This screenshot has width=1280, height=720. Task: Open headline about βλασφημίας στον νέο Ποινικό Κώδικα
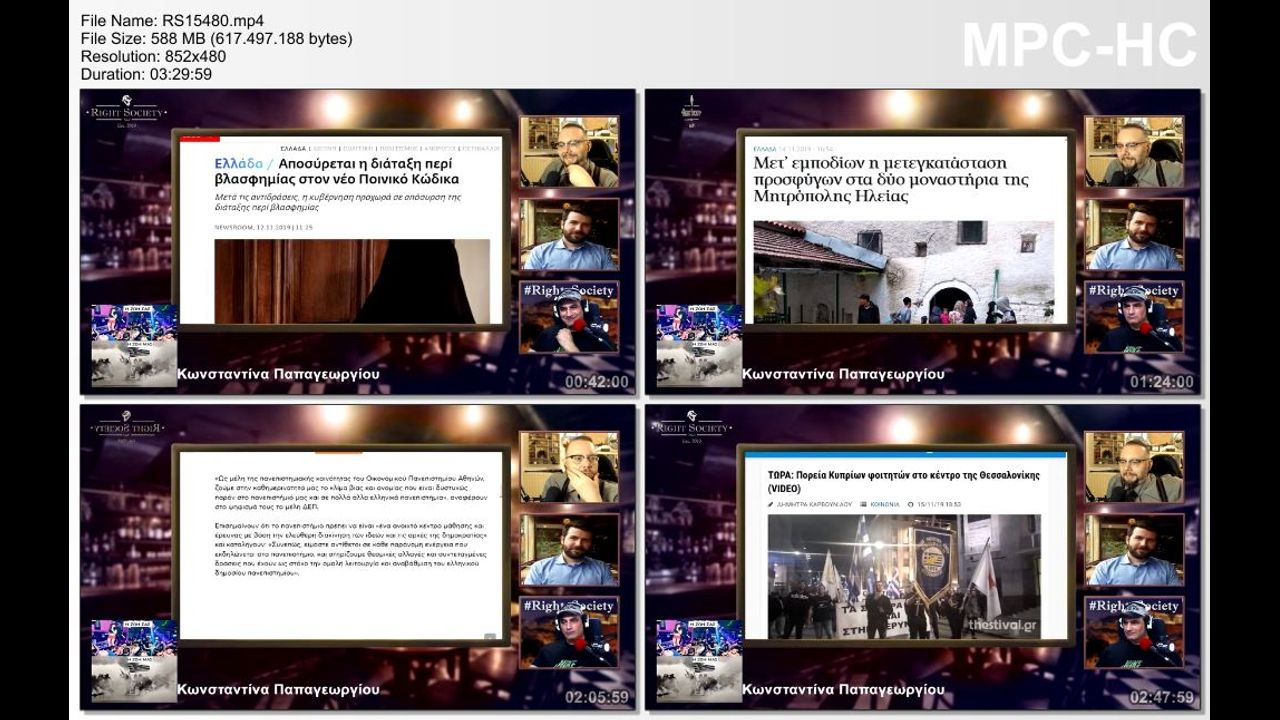(x=340, y=171)
